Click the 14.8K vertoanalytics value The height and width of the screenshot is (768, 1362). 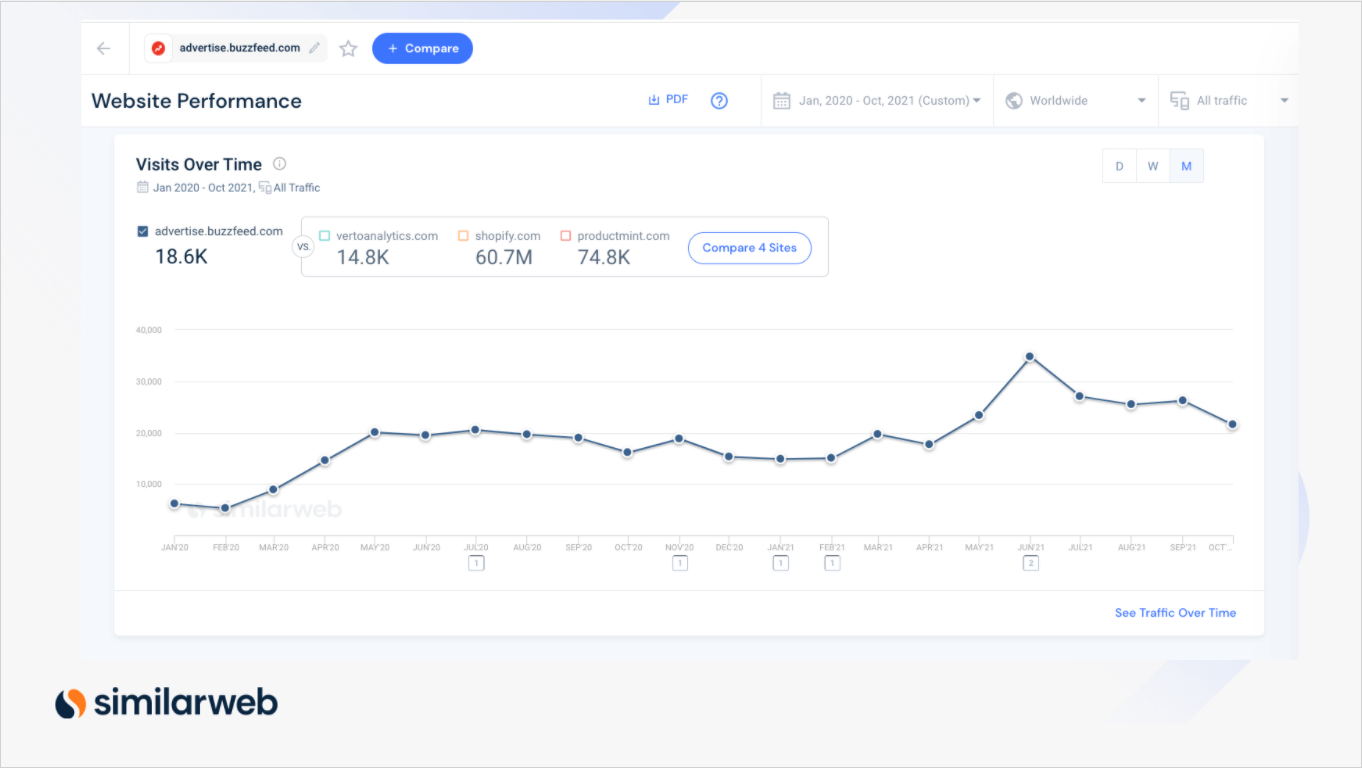pos(363,257)
